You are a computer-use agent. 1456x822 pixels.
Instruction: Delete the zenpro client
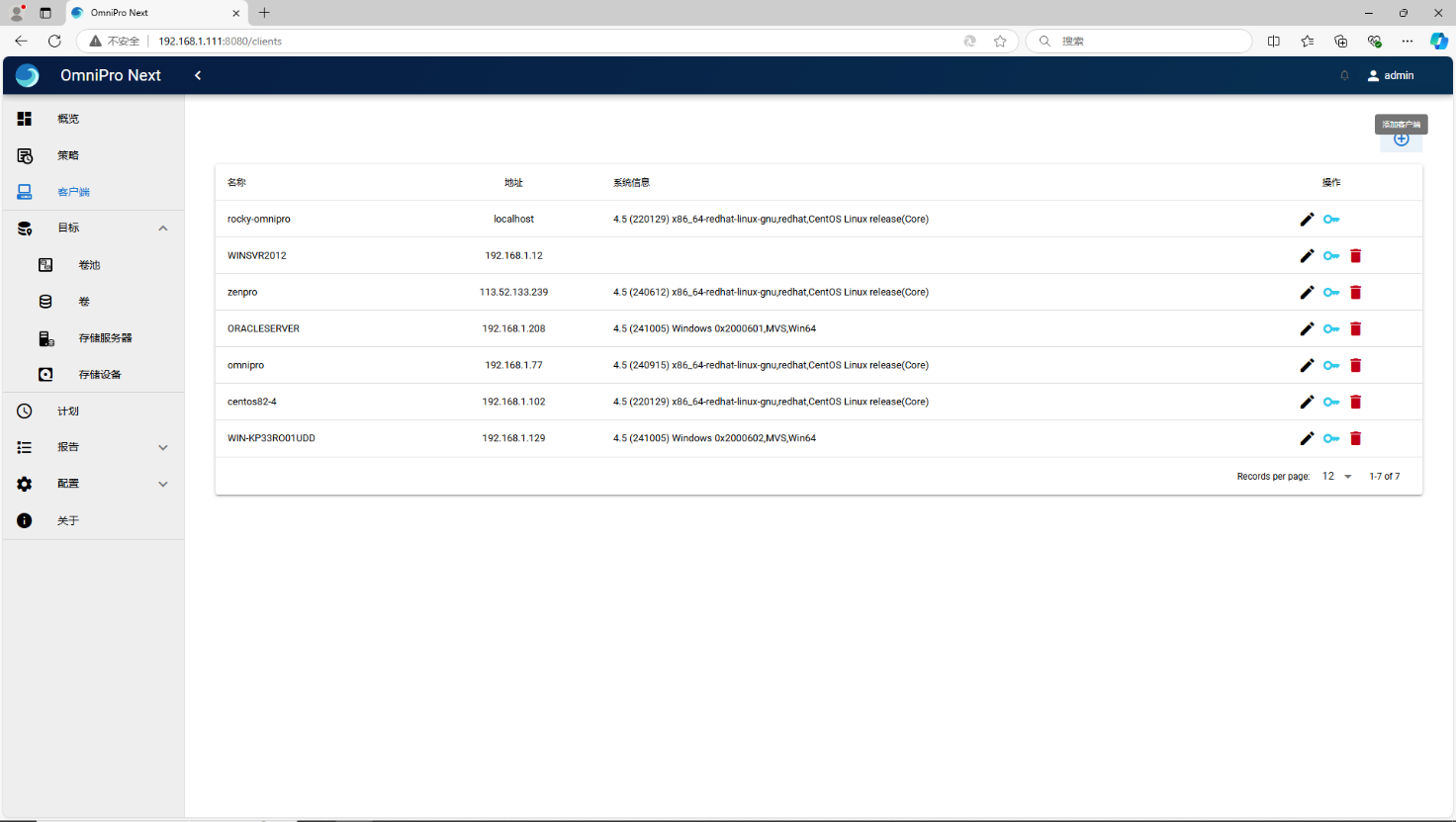point(1355,293)
